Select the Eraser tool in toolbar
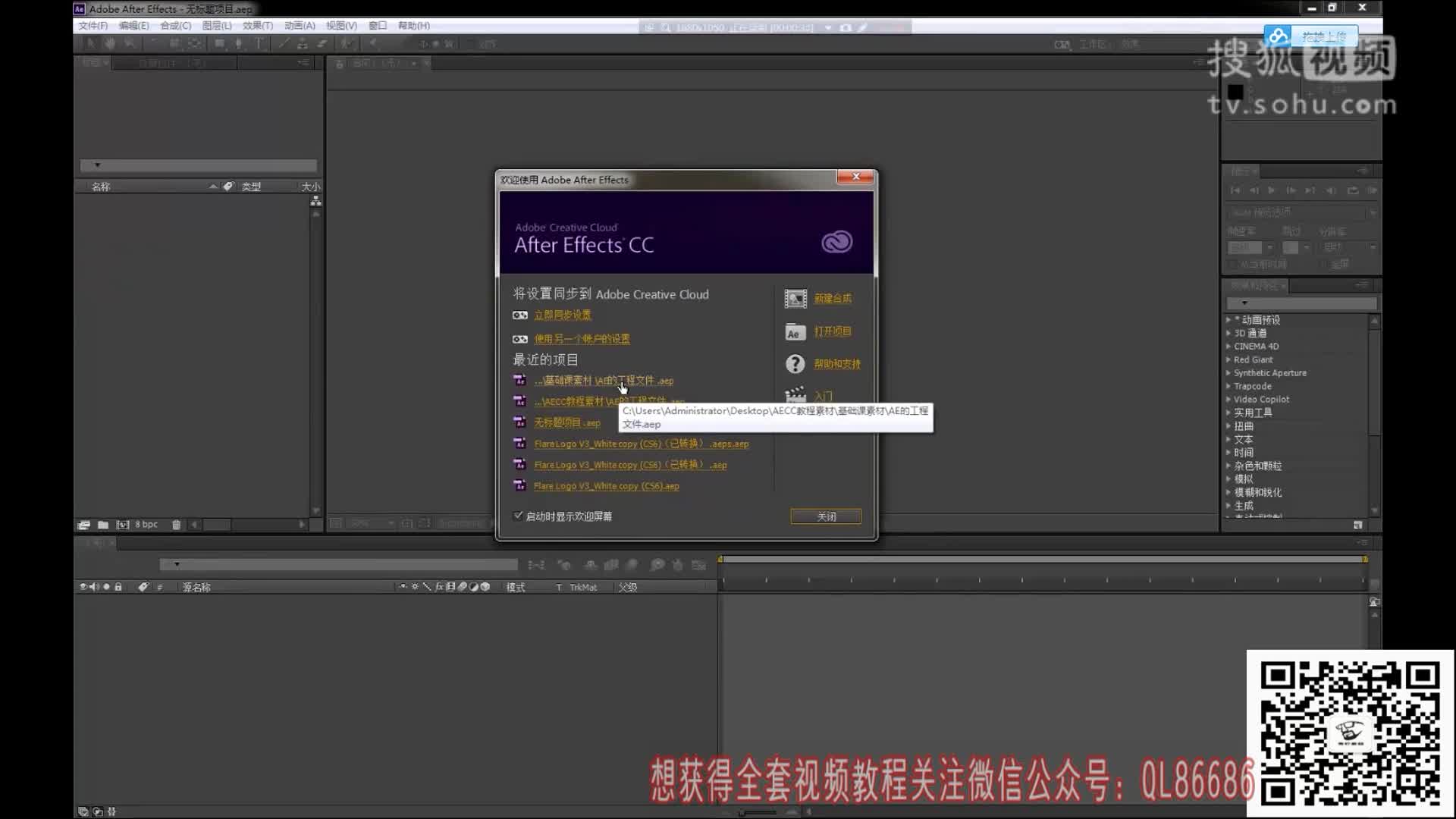1456x819 pixels. click(322, 44)
